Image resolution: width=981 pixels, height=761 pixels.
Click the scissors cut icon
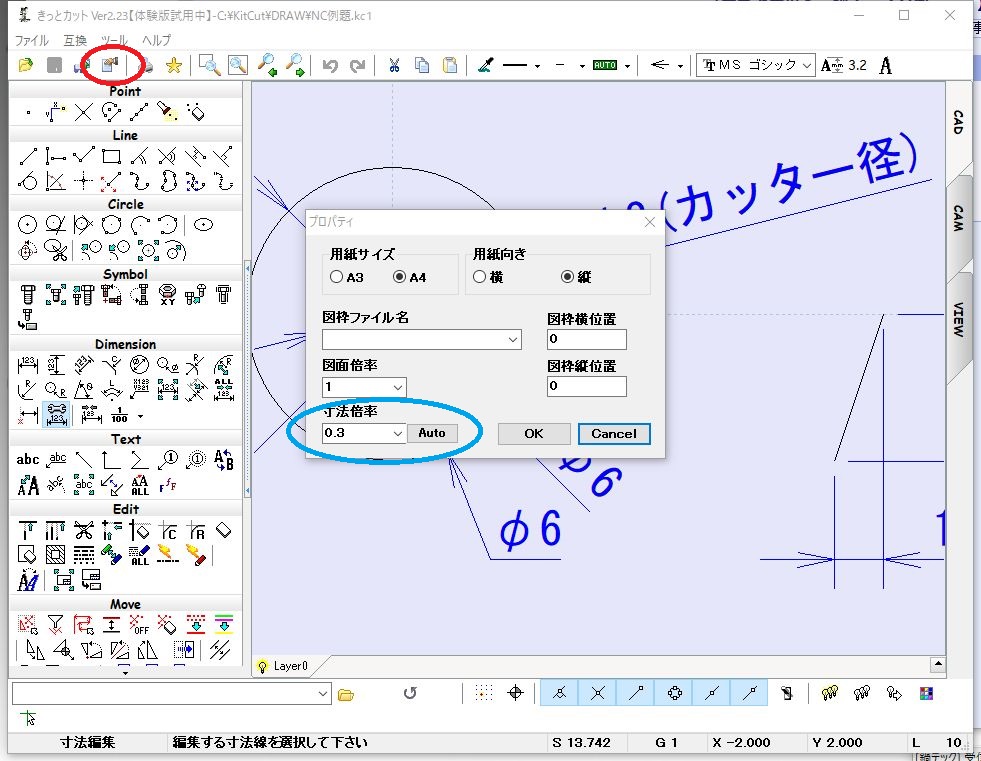coord(394,65)
